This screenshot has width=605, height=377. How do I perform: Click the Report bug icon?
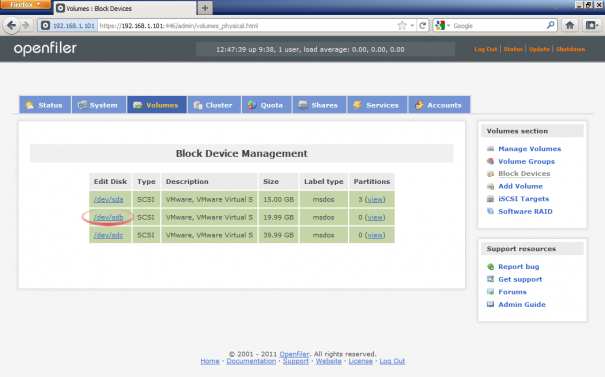(490, 267)
